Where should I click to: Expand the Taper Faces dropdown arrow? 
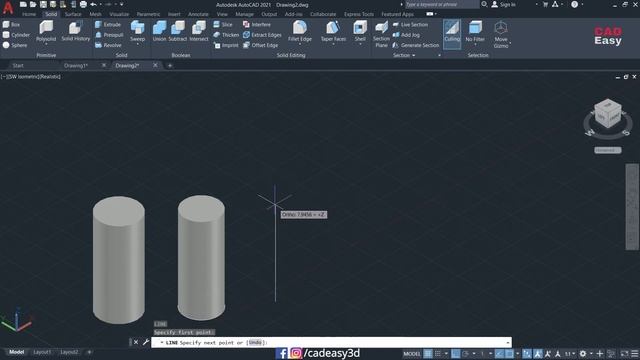[x=333, y=44]
